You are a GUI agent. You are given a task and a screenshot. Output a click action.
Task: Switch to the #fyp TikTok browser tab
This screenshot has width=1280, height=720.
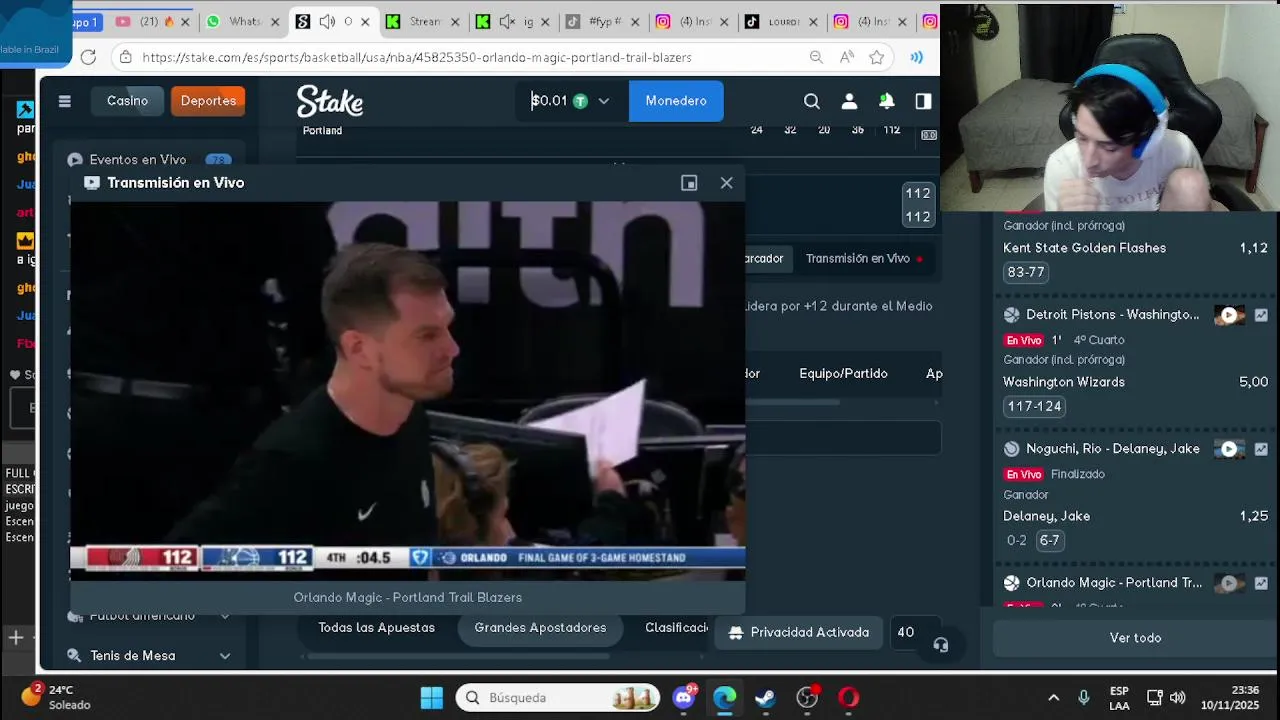[x=604, y=21]
